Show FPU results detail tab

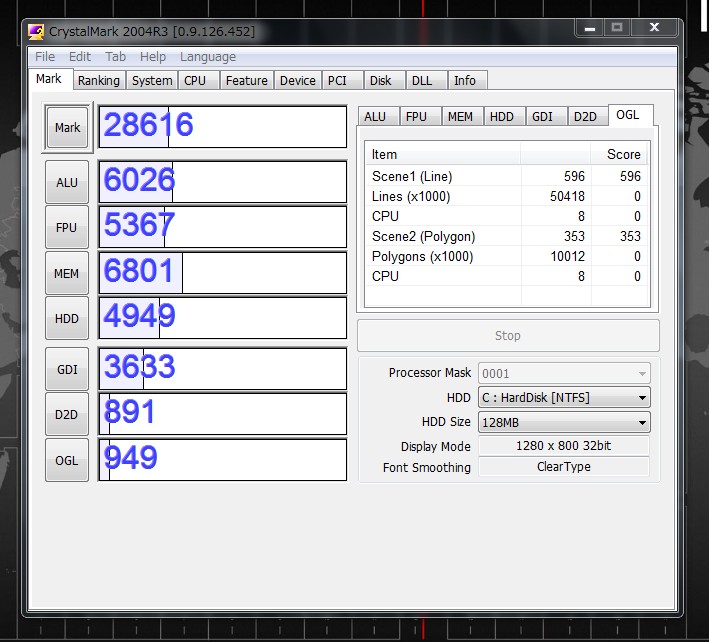coord(421,117)
